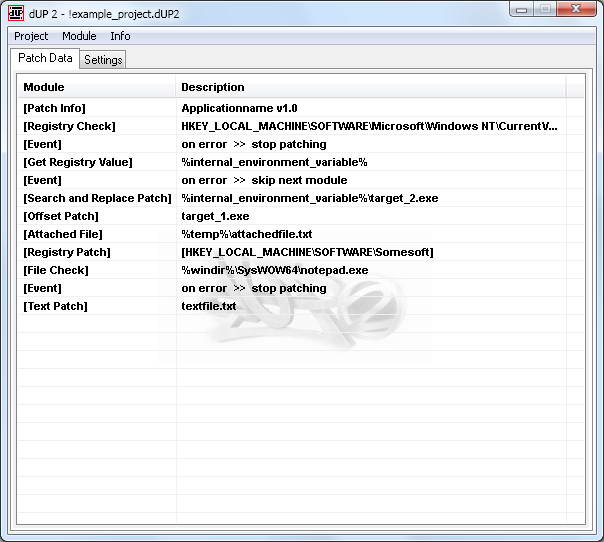Open the Project menu

pos(31,36)
